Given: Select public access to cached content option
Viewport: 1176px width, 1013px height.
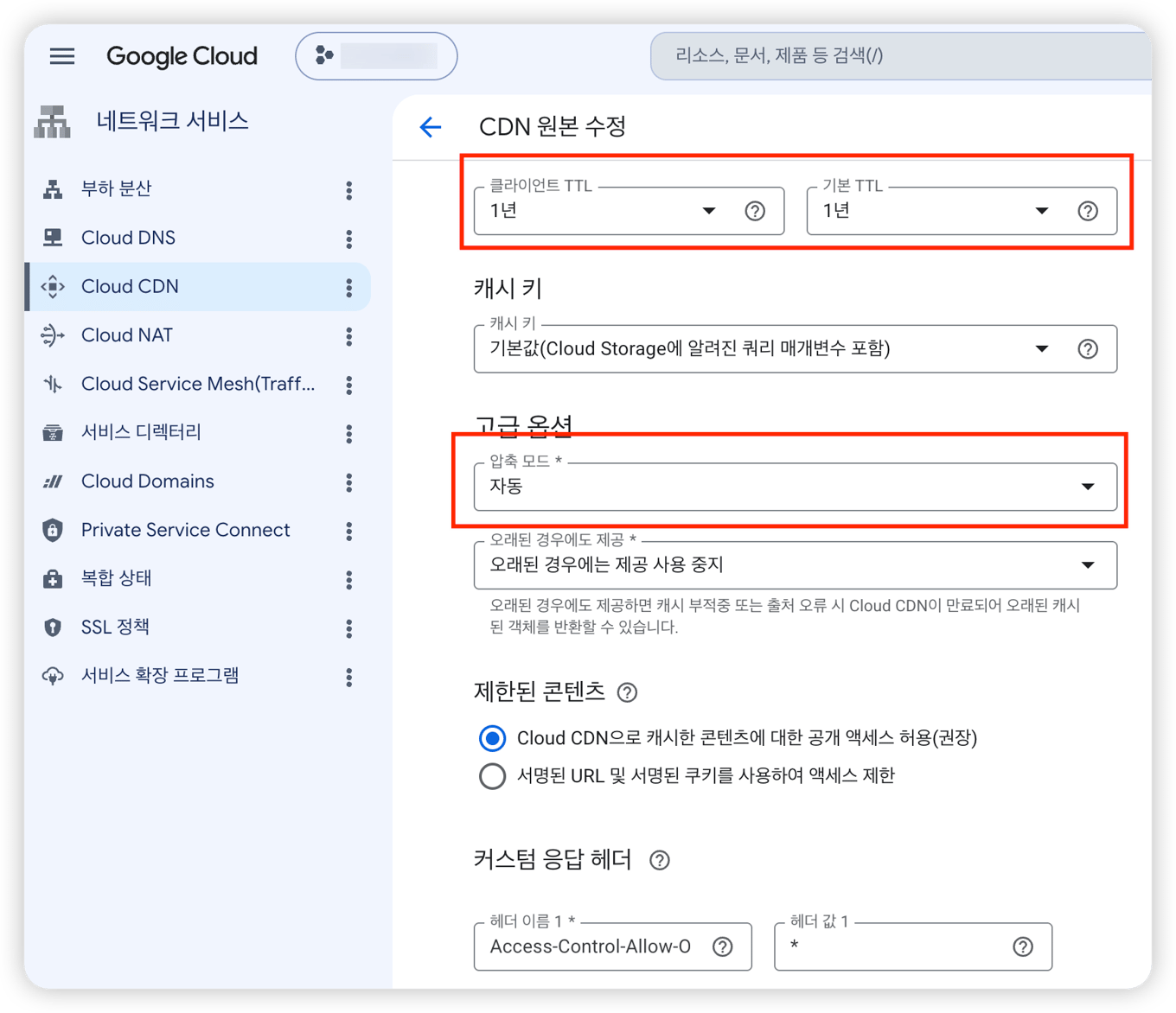Looking at the screenshot, I should [x=493, y=738].
